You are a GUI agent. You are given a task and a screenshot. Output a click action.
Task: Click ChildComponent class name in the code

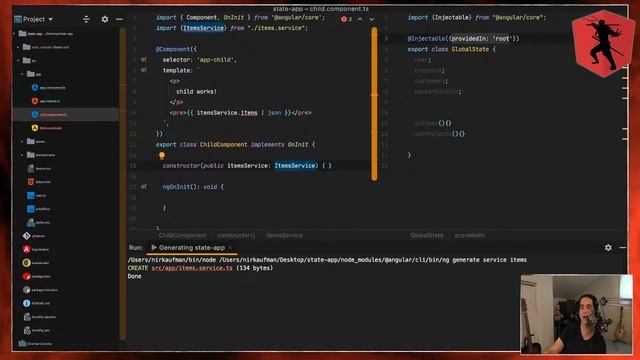[223, 145]
